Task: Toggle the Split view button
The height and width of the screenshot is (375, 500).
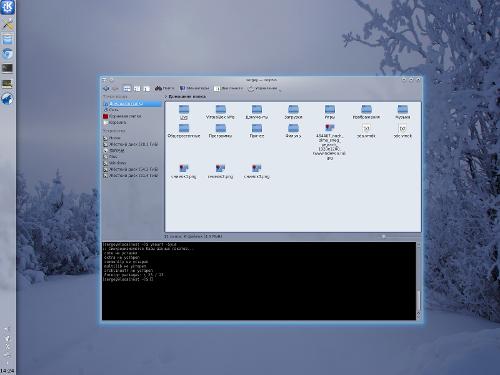Action: click(x=228, y=88)
